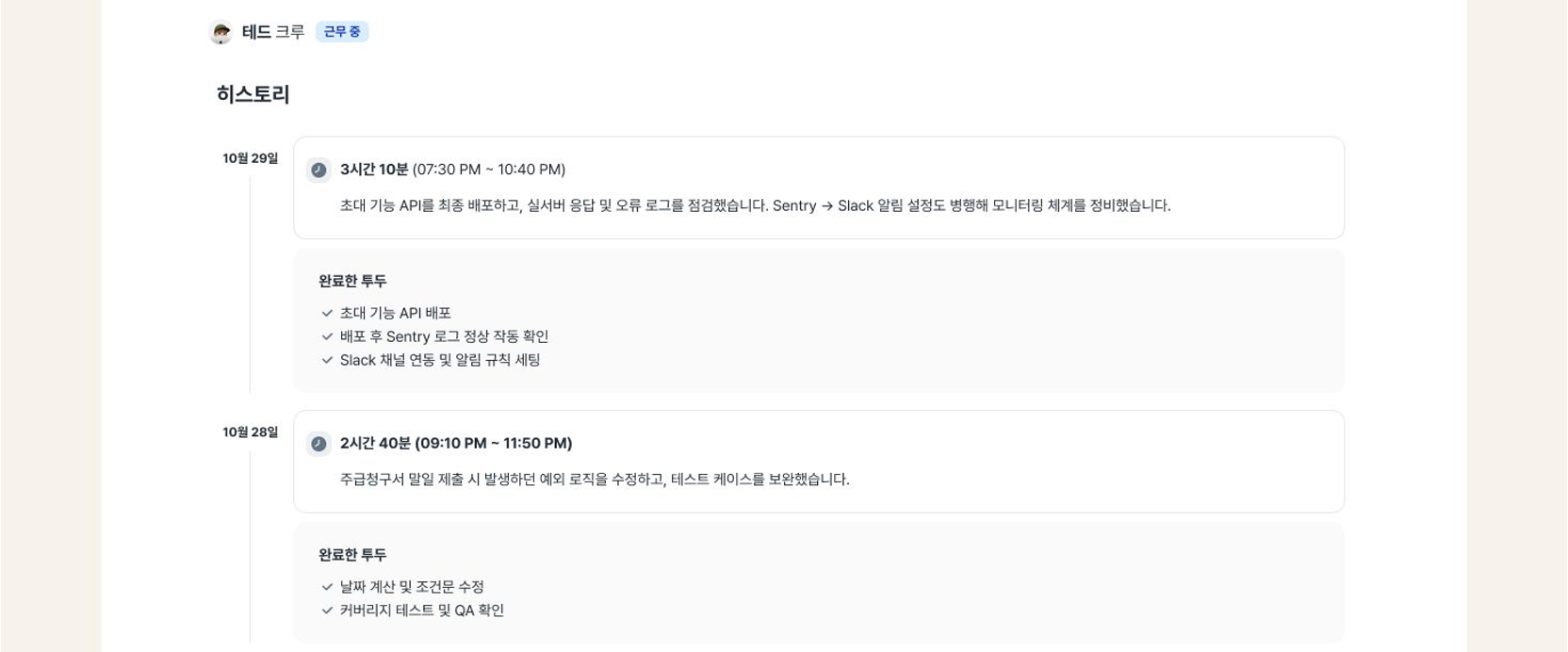Click the checkmark beside Slack 채널 연동 및 알림 규칙 세팅
Image resolution: width=1568 pixels, height=652 pixels.
click(x=325, y=360)
